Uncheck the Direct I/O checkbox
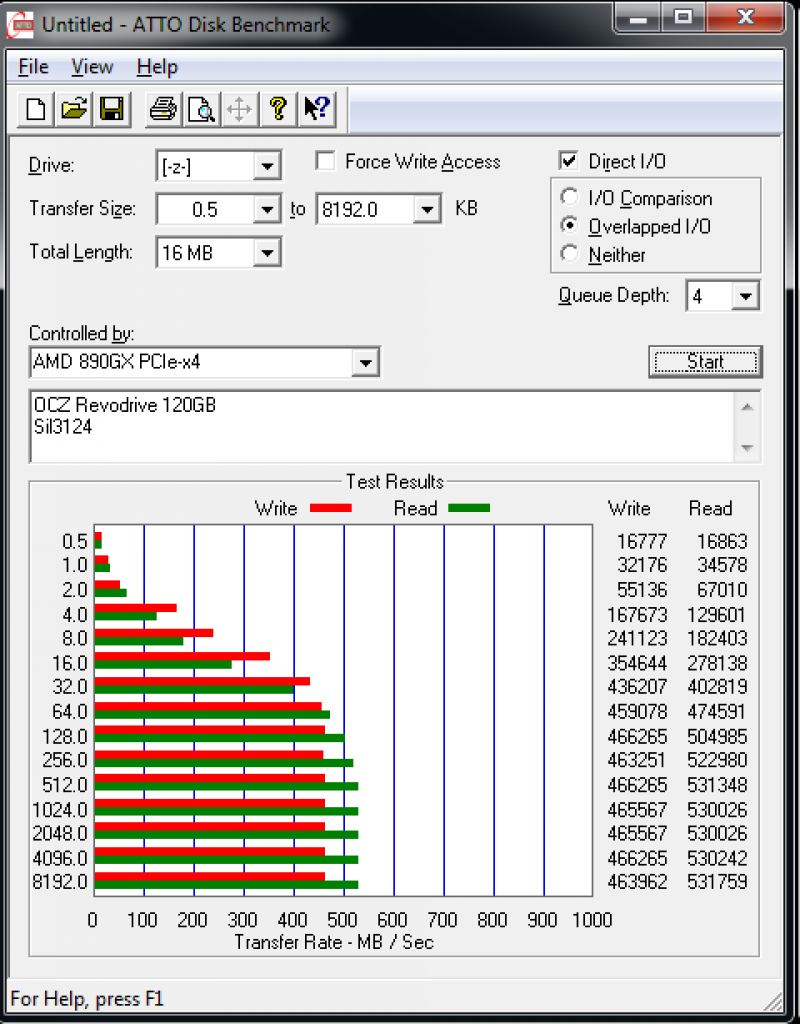The width and height of the screenshot is (800, 1024). click(569, 161)
